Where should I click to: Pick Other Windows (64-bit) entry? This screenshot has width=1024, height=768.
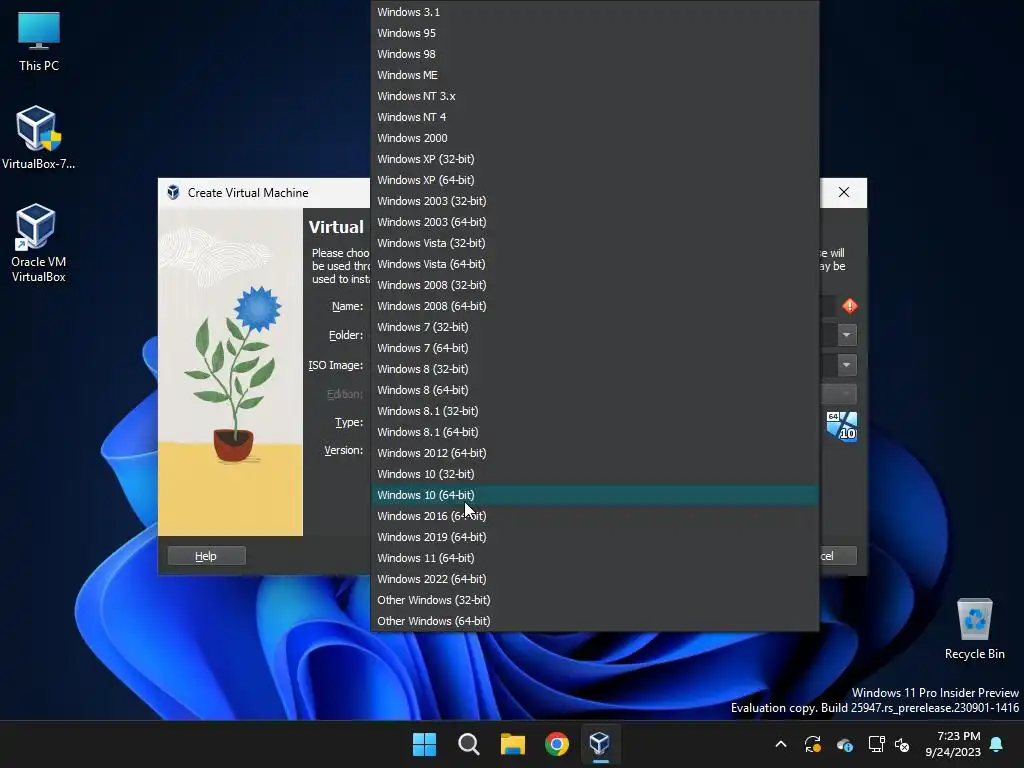coord(595,621)
